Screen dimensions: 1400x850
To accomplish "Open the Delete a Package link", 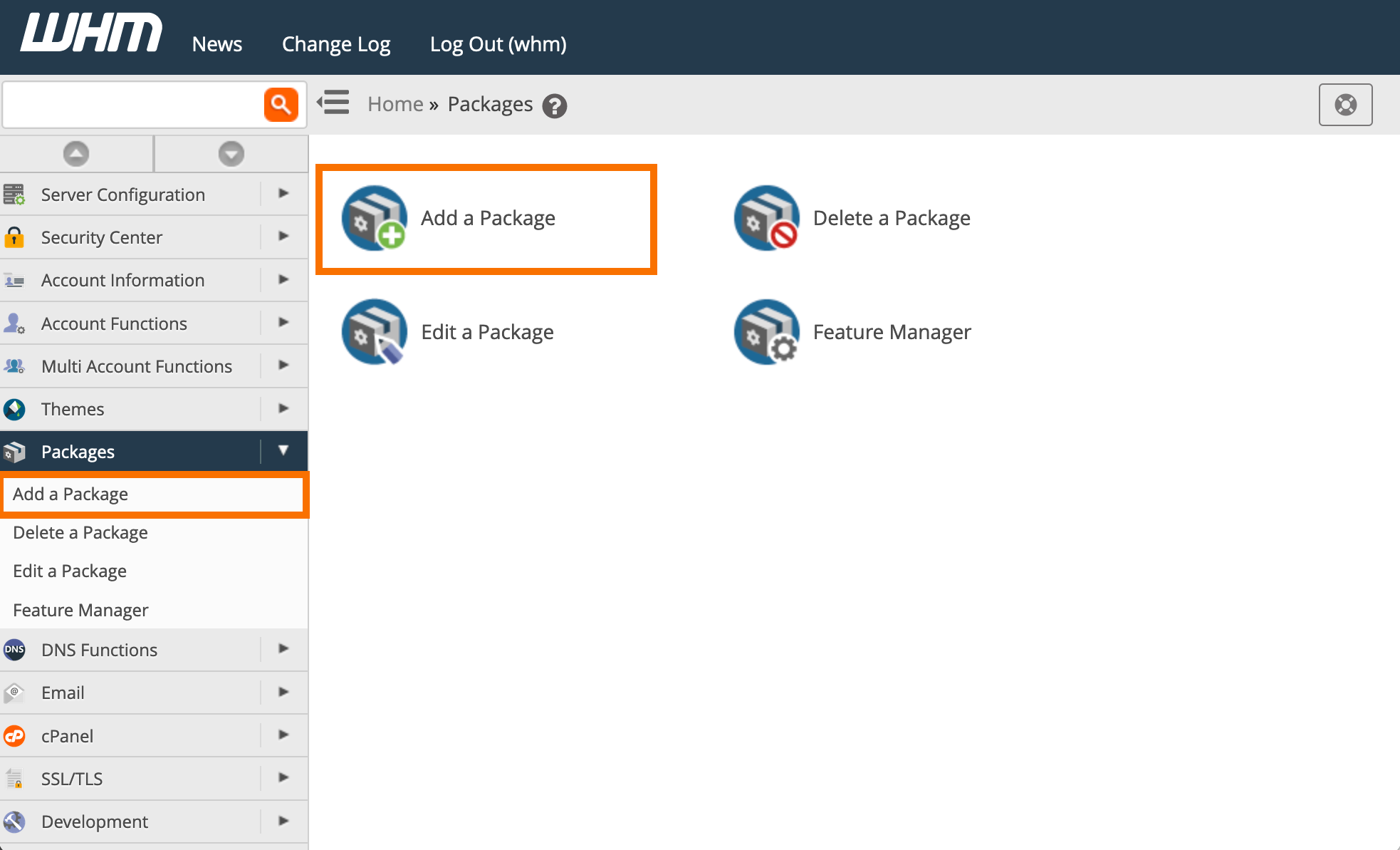I will click(892, 218).
